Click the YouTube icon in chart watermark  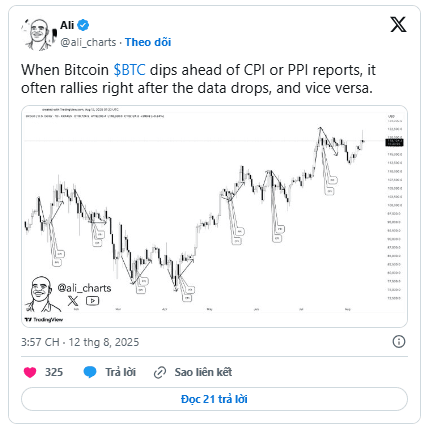tap(92, 301)
